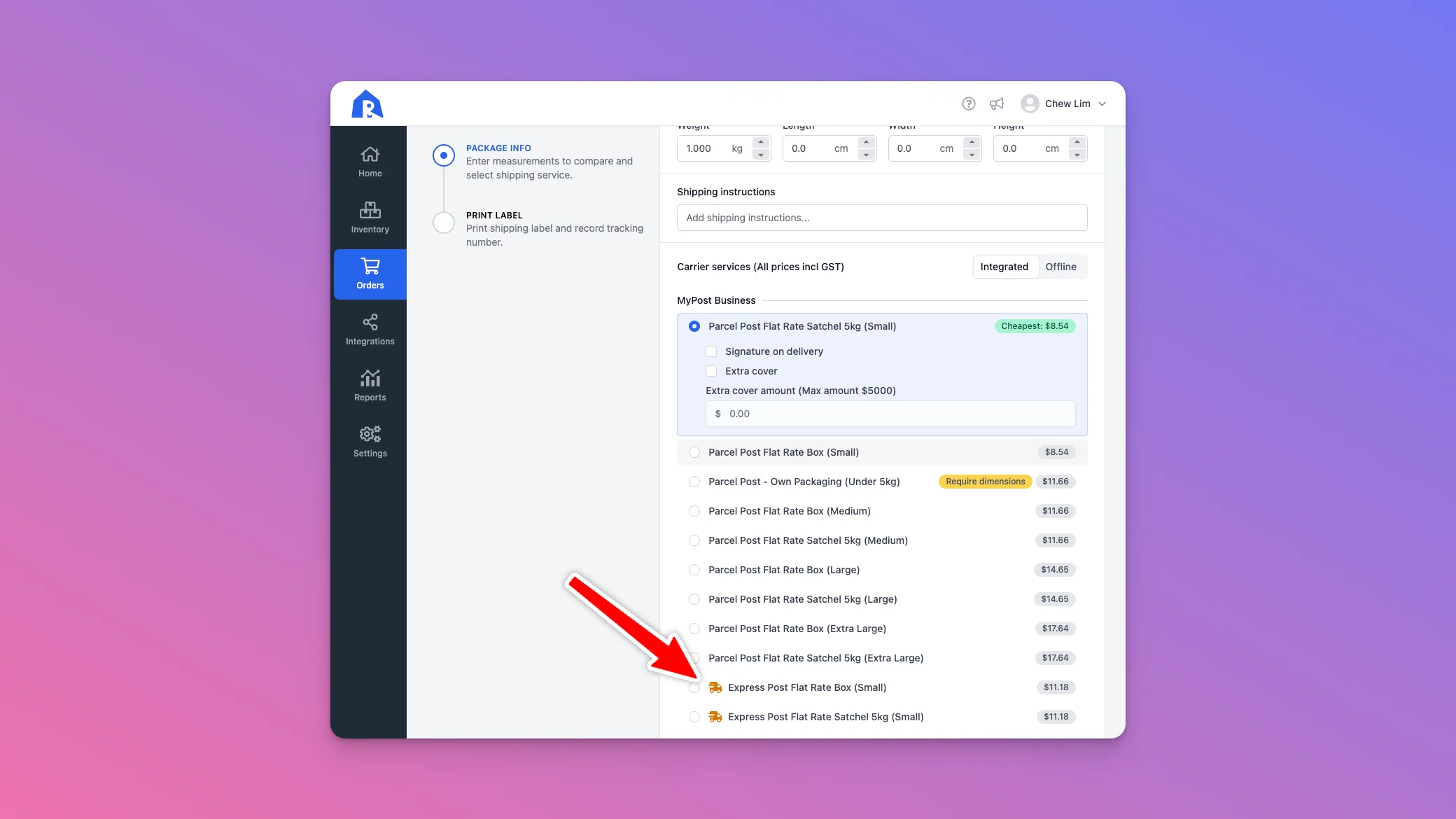Click the shipping instructions text field

tap(882, 218)
